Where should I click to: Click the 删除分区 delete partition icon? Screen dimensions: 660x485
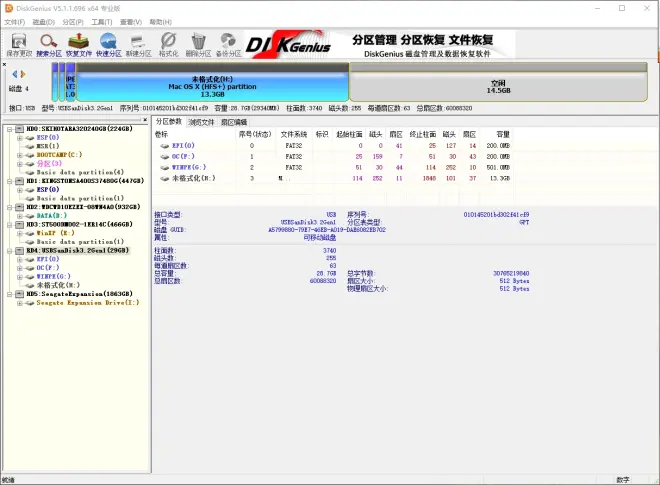point(198,45)
